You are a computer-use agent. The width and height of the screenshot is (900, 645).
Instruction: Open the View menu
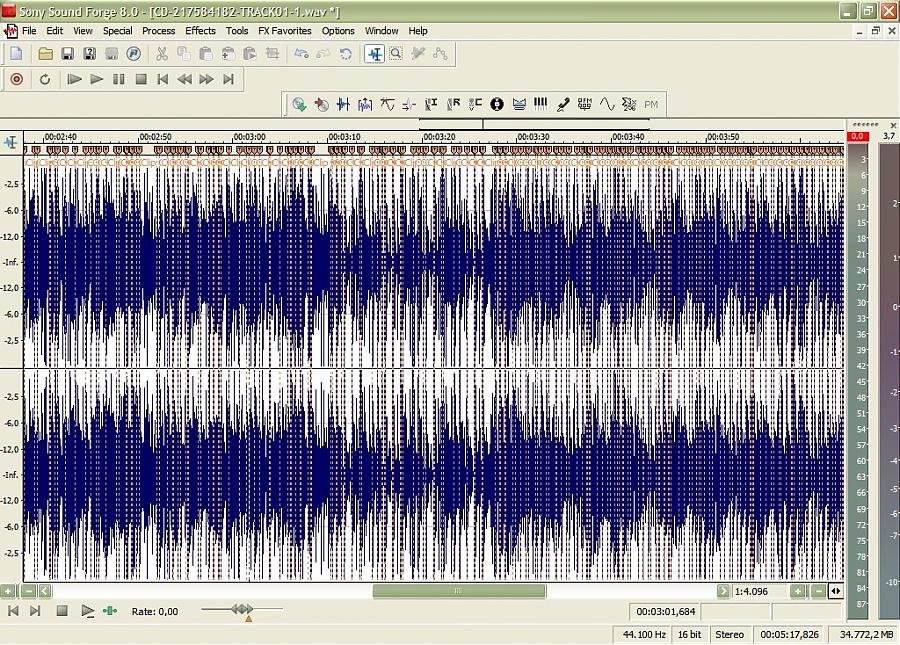[83, 31]
